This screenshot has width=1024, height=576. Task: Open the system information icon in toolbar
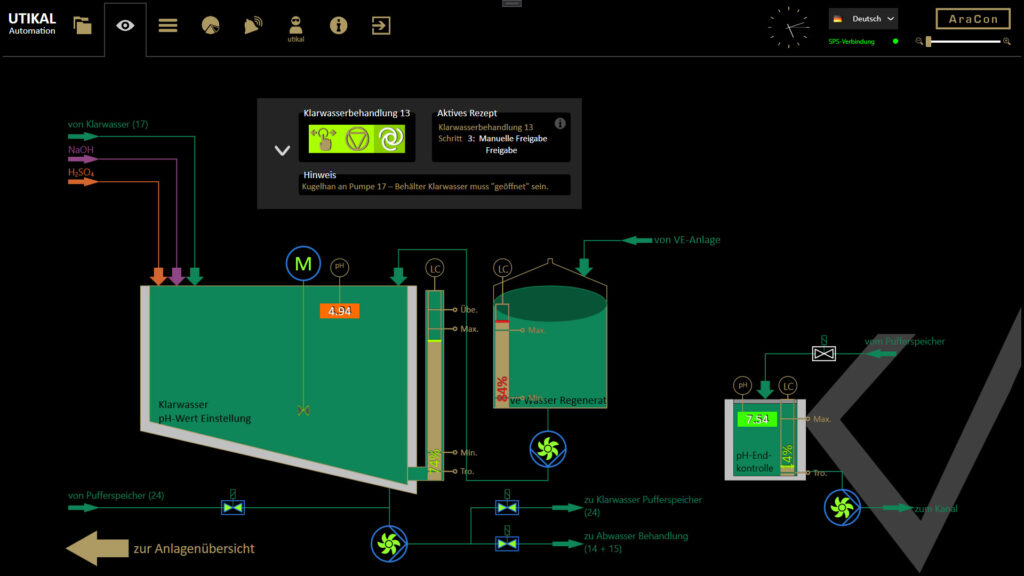[x=336, y=27]
